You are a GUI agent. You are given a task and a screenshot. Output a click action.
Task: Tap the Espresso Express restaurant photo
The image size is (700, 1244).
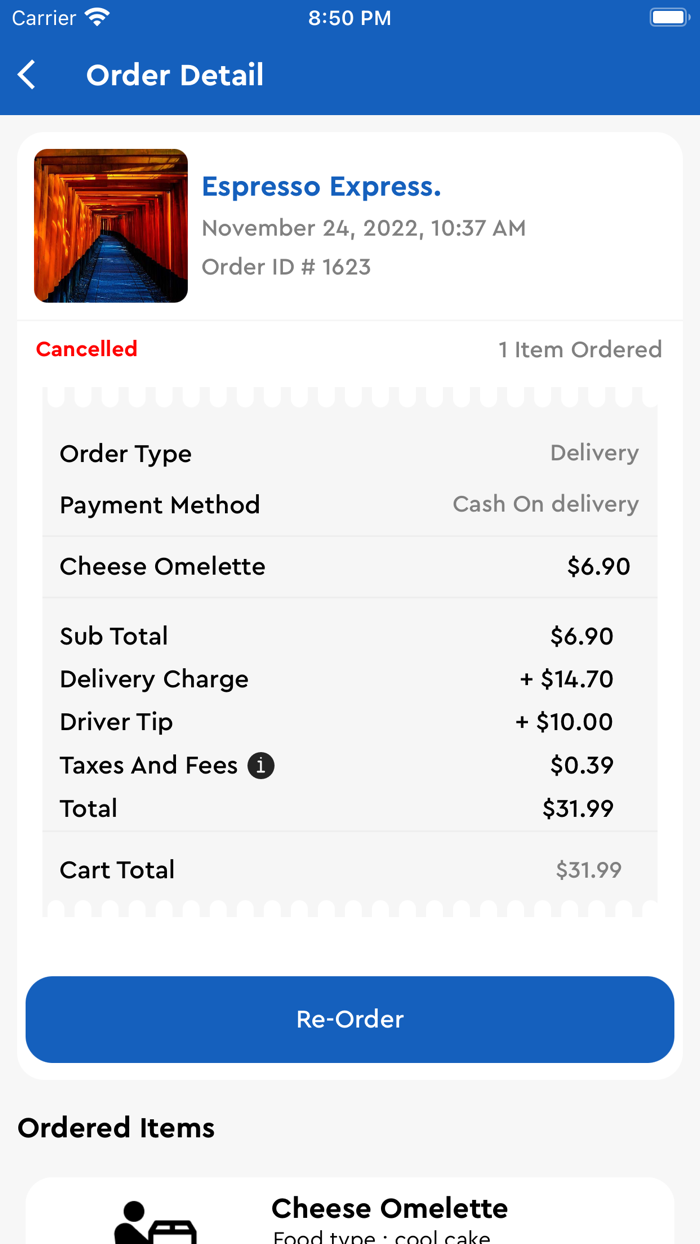(x=110, y=225)
